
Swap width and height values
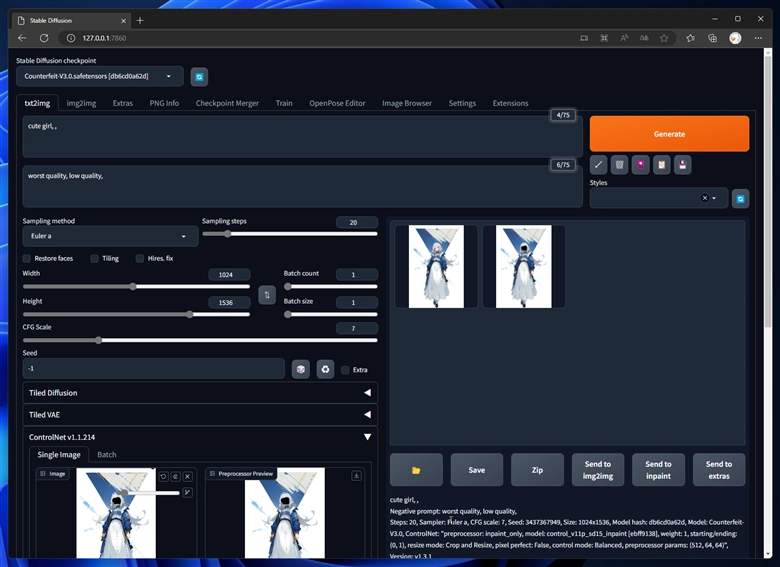[x=267, y=294]
